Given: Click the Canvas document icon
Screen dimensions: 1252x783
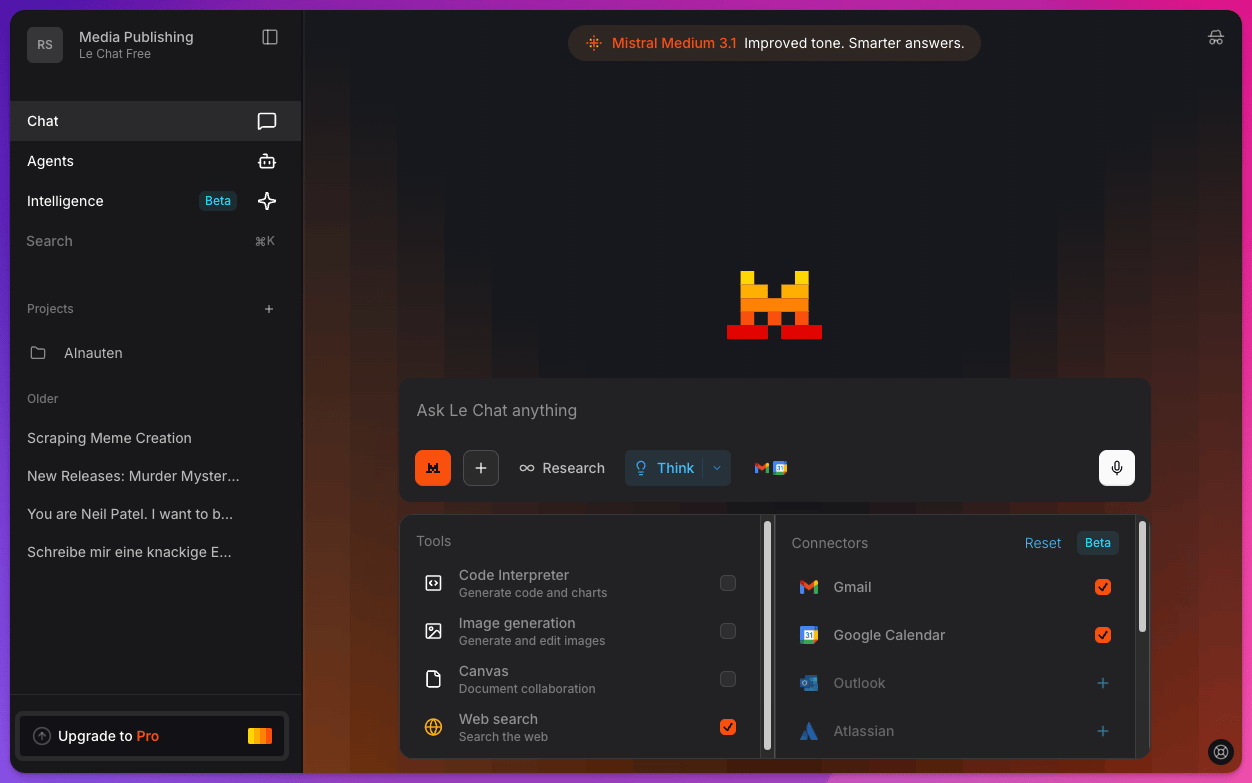Looking at the screenshot, I should (433, 679).
